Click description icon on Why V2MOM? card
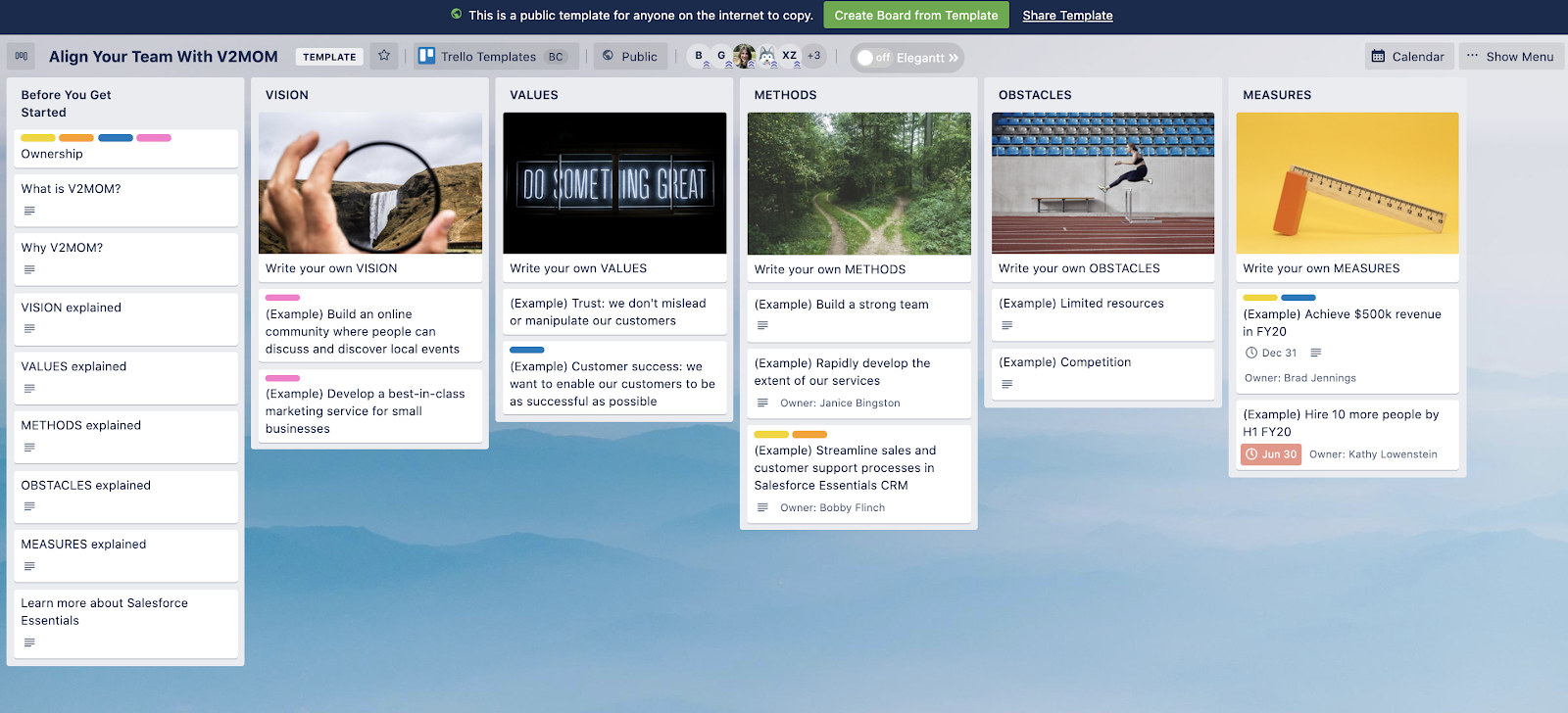 [29, 270]
